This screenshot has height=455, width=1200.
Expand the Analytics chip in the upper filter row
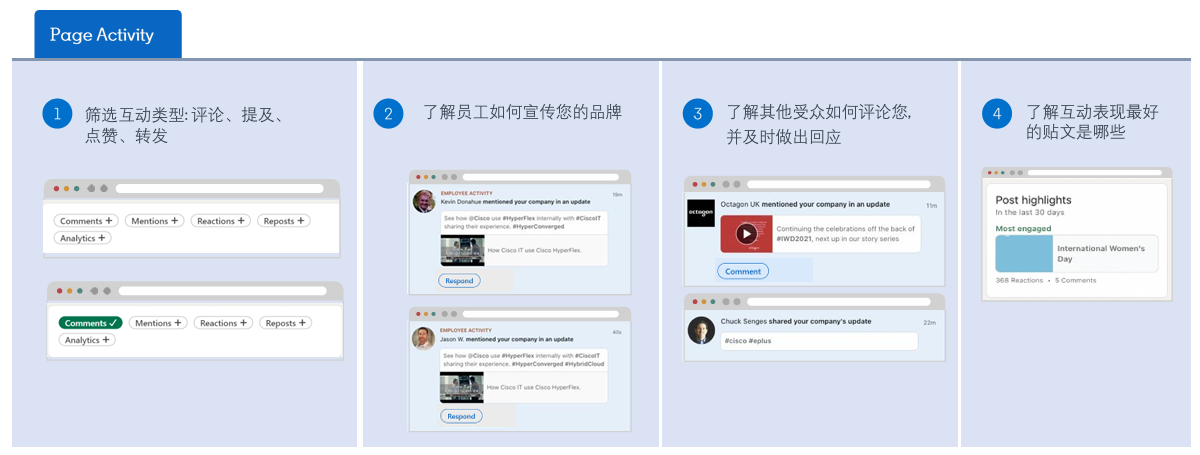coord(82,238)
